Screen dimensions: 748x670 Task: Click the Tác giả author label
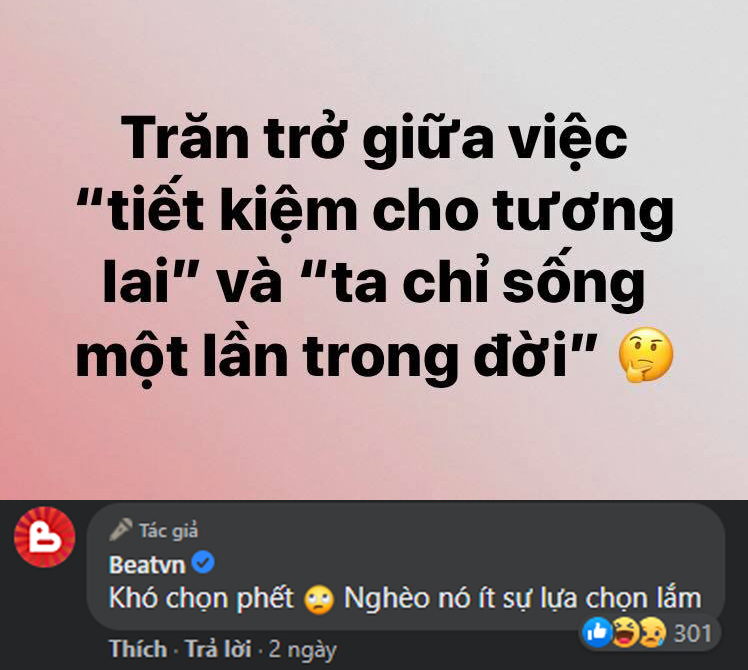[x=168, y=531]
